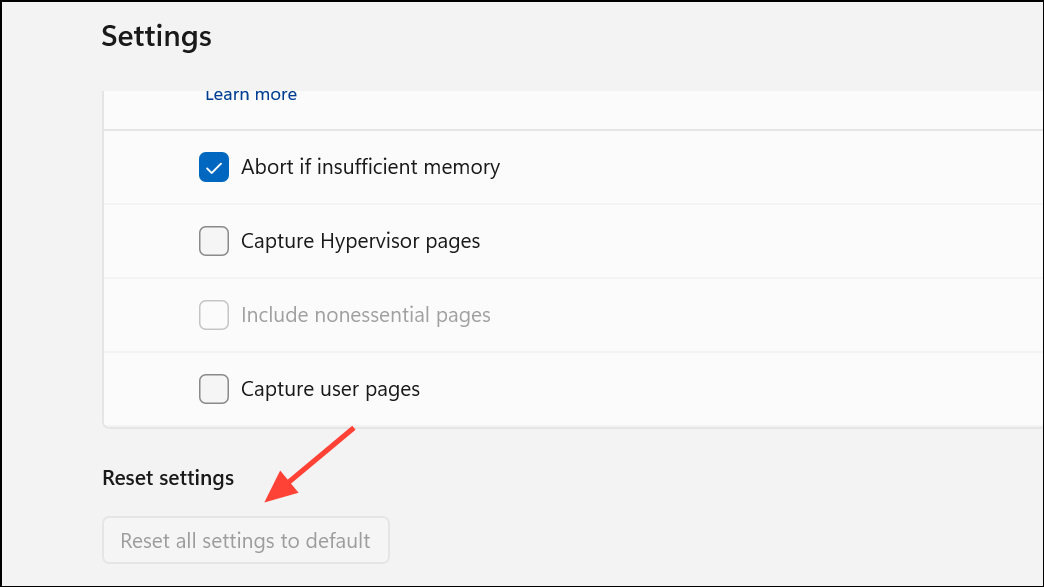The width and height of the screenshot is (1044, 587).
Task: Click the greyed-out Include nonessential pages checkbox
Action: click(214, 315)
